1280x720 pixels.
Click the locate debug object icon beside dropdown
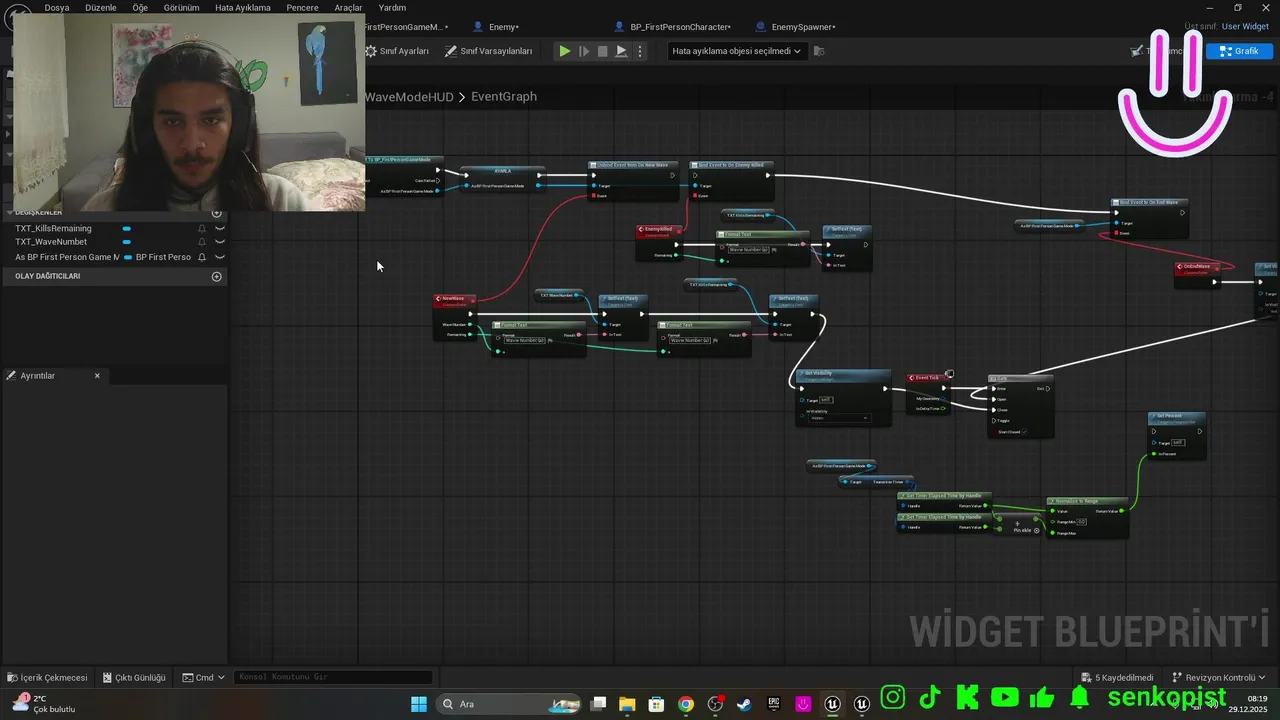click(818, 51)
